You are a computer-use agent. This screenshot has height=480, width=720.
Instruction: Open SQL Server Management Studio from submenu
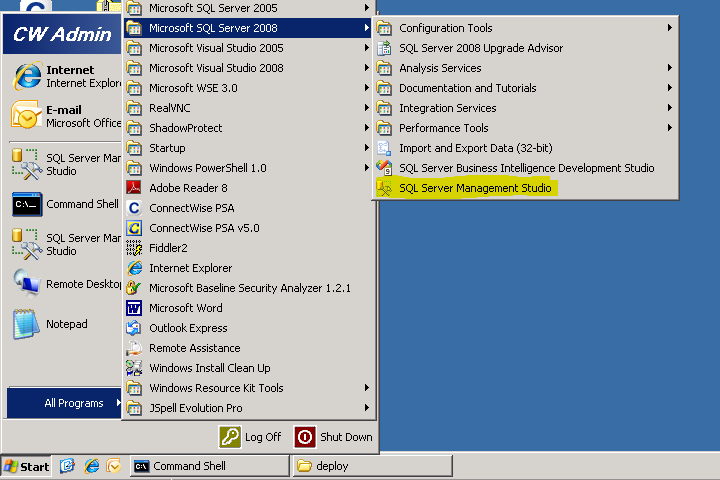click(474, 188)
